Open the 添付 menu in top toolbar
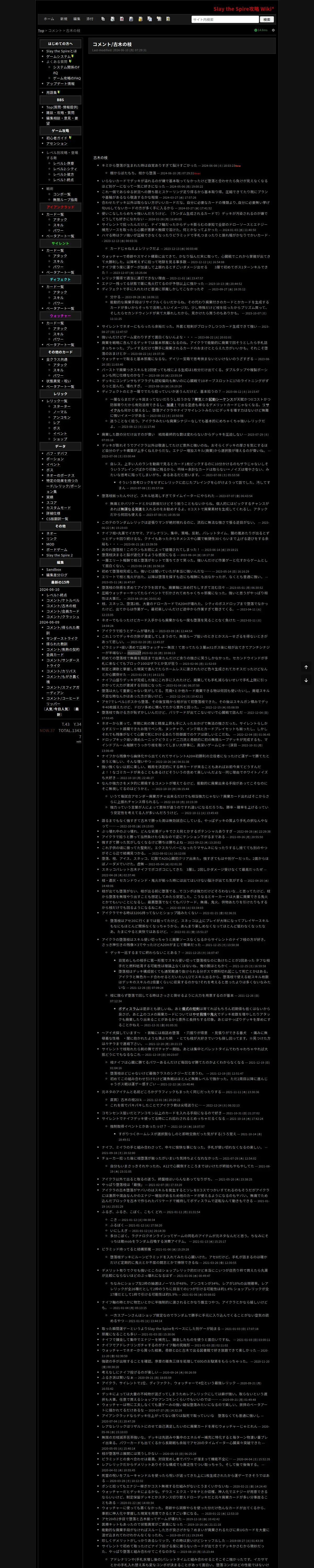This screenshot has width=314, height=1568. tap(90, 19)
